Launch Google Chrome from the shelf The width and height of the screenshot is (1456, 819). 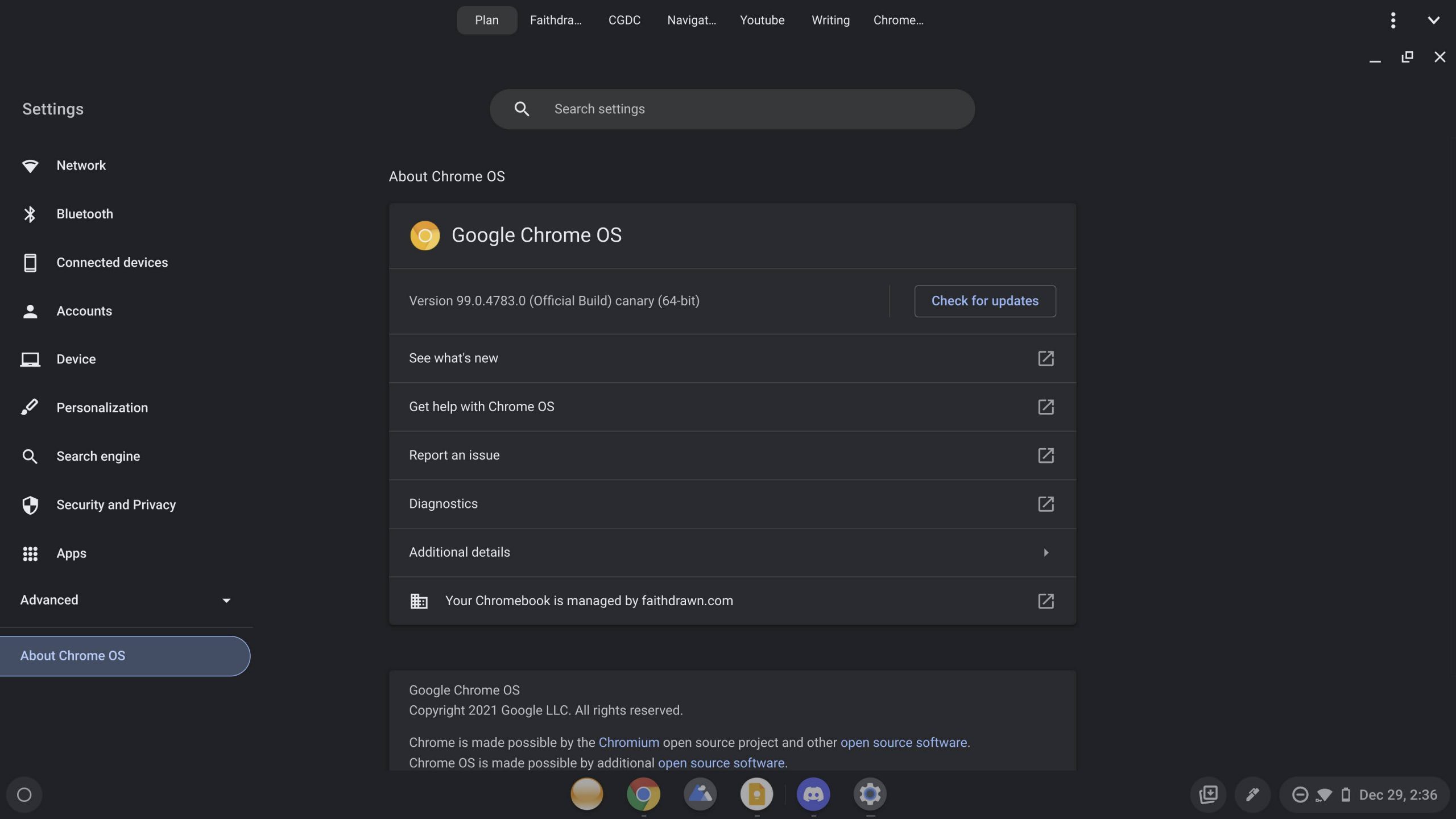[x=643, y=794]
